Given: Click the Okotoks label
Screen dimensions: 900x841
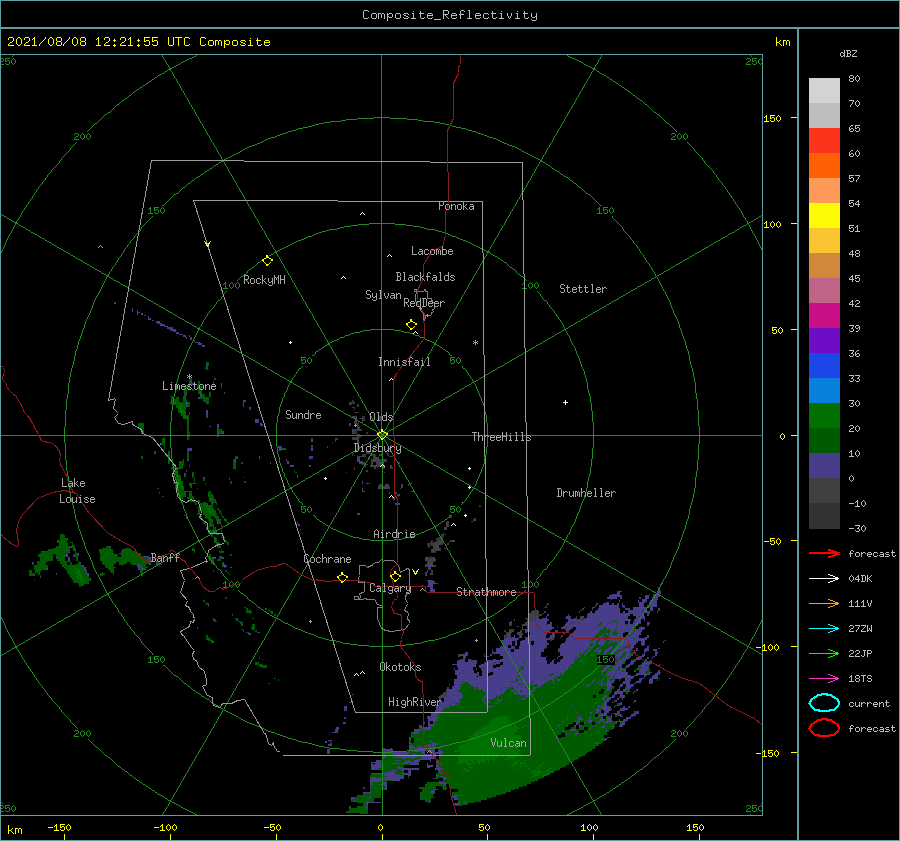Looking at the screenshot, I should click(x=400, y=667).
